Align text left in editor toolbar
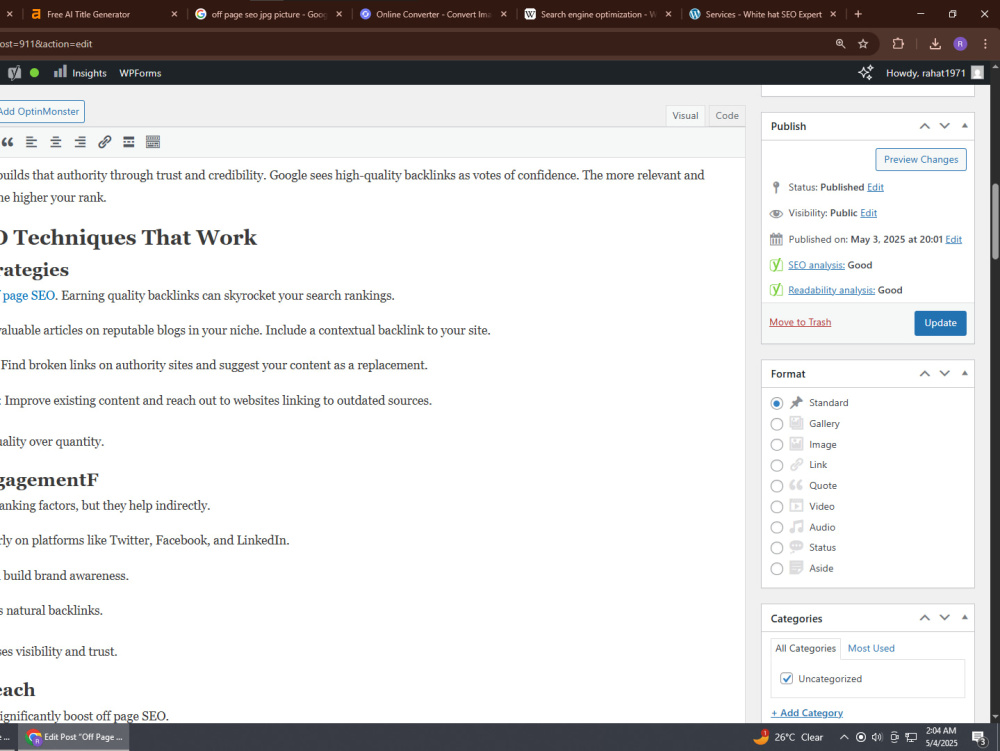Image resolution: width=1000 pixels, height=751 pixels. [31, 142]
